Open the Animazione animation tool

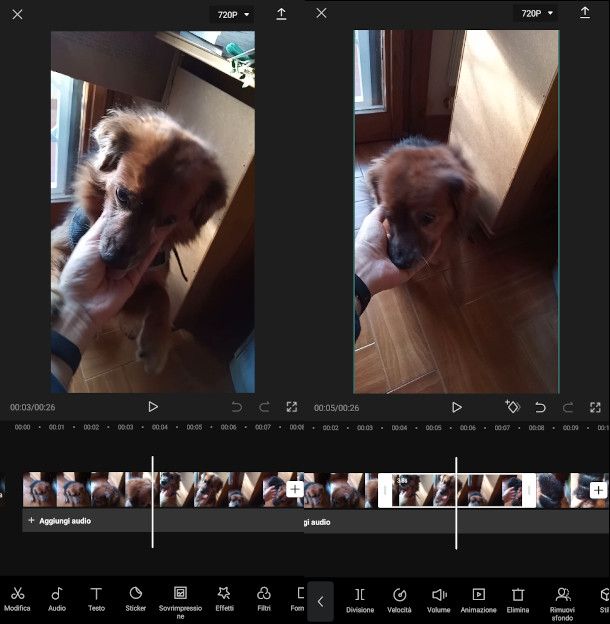pyautogui.click(x=478, y=601)
